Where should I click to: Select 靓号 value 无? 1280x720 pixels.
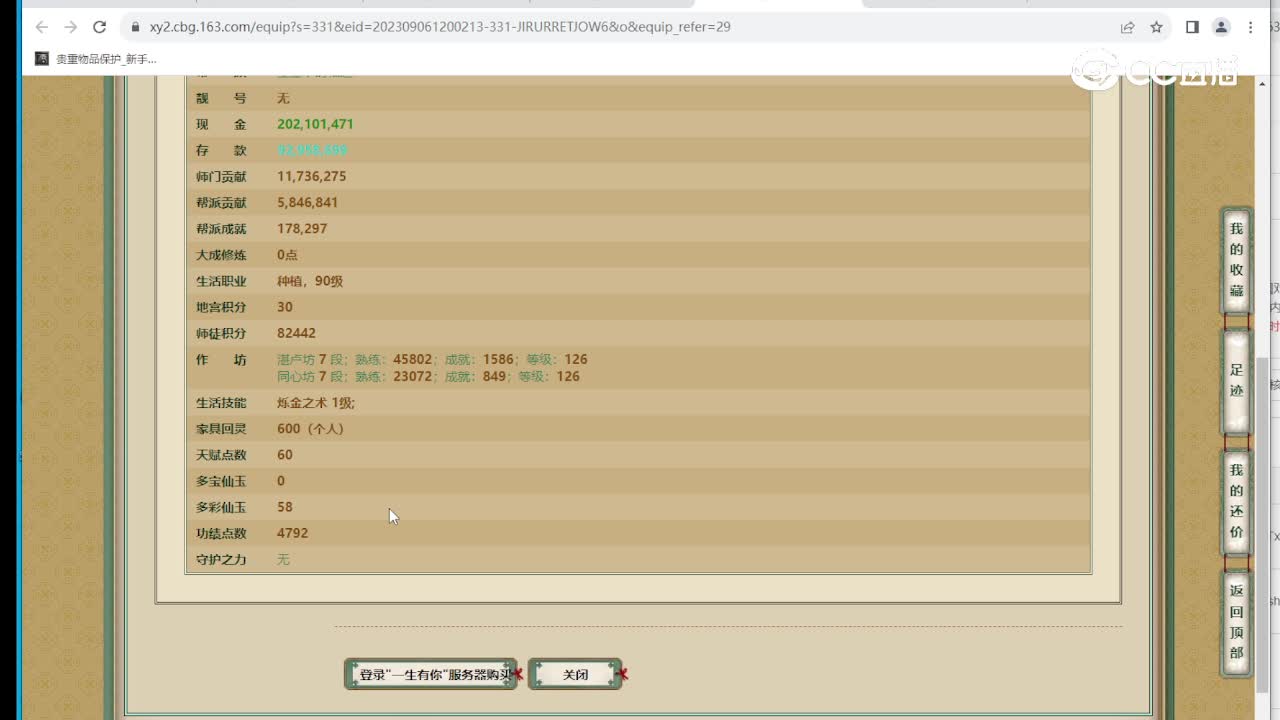pyautogui.click(x=283, y=98)
